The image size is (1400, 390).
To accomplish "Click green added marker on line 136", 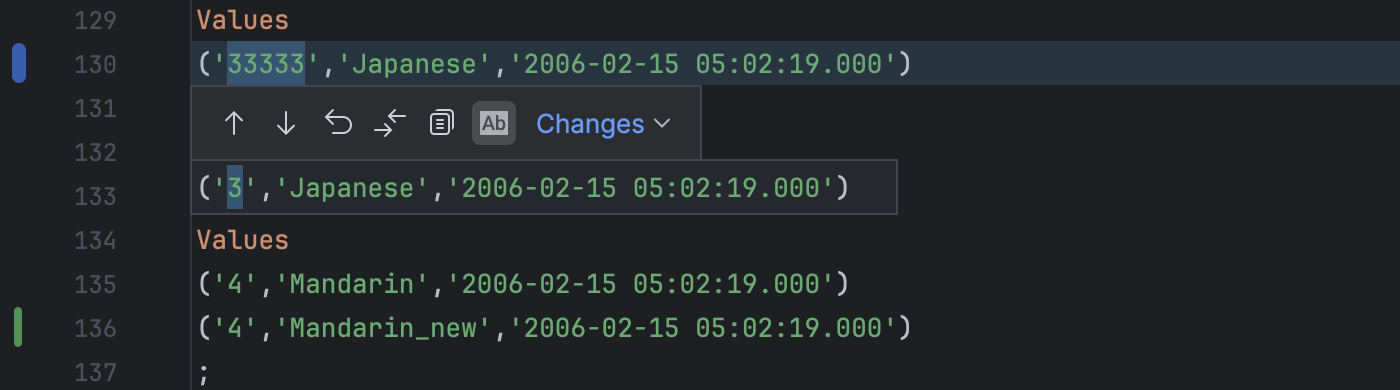I will click(18, 328).
